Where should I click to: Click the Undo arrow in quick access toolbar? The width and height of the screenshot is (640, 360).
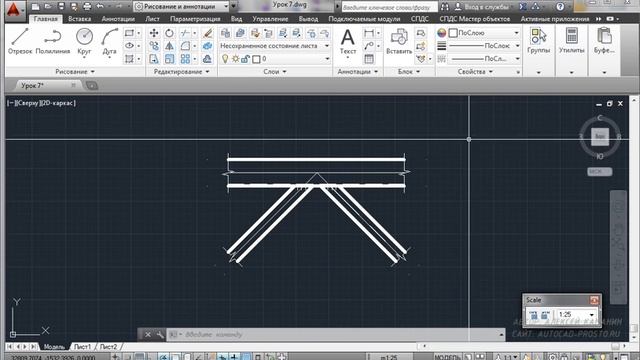[100, 7]
